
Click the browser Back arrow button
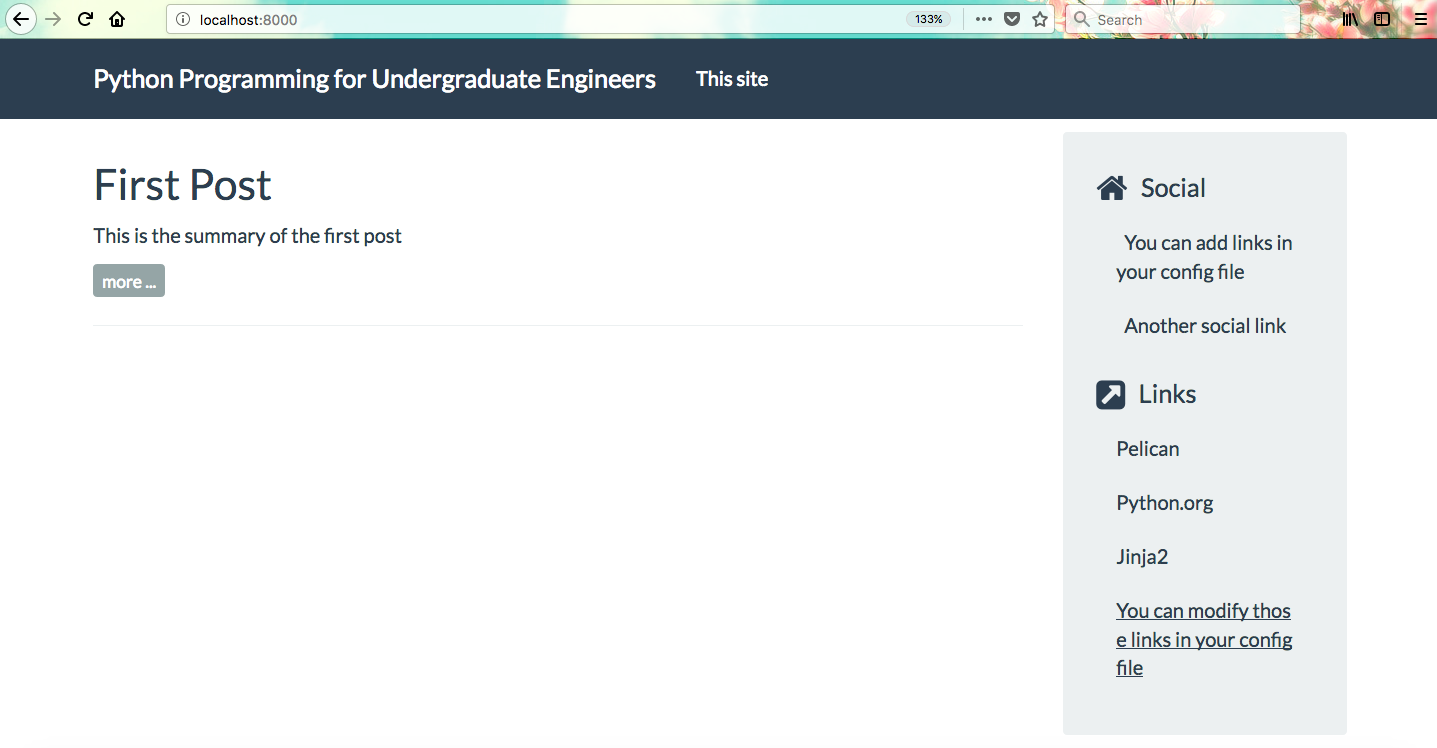[x=21, y=19]
